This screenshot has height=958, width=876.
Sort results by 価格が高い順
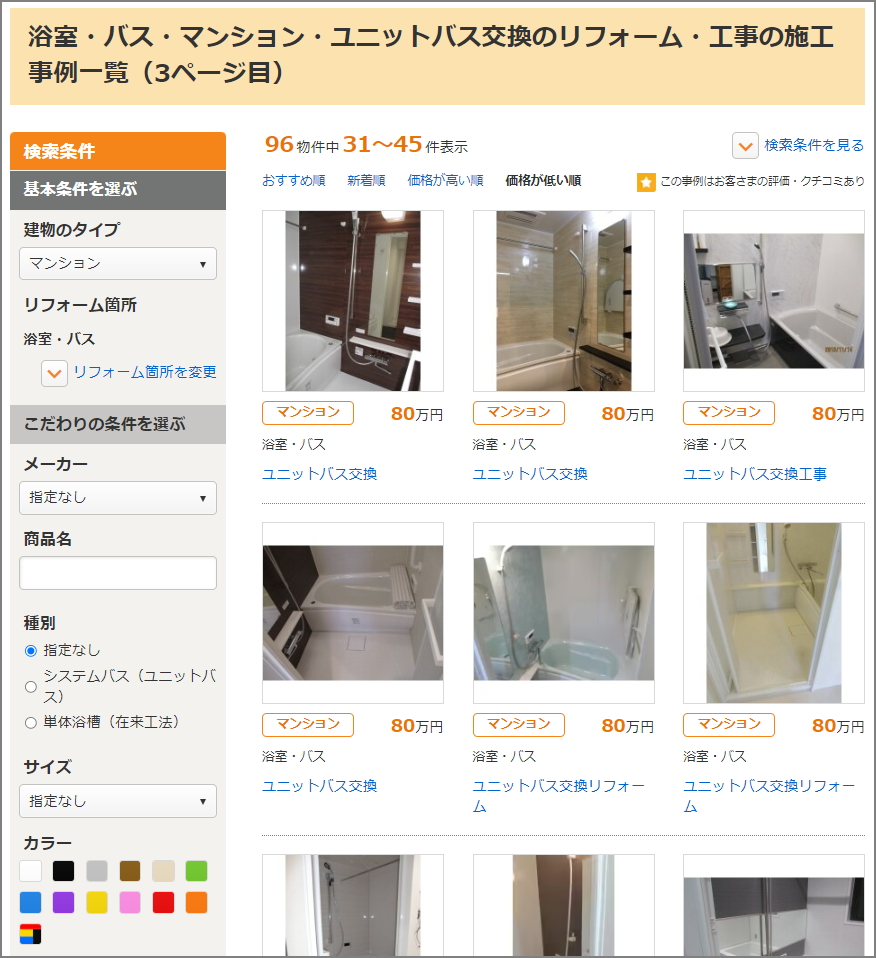point(445,180)
